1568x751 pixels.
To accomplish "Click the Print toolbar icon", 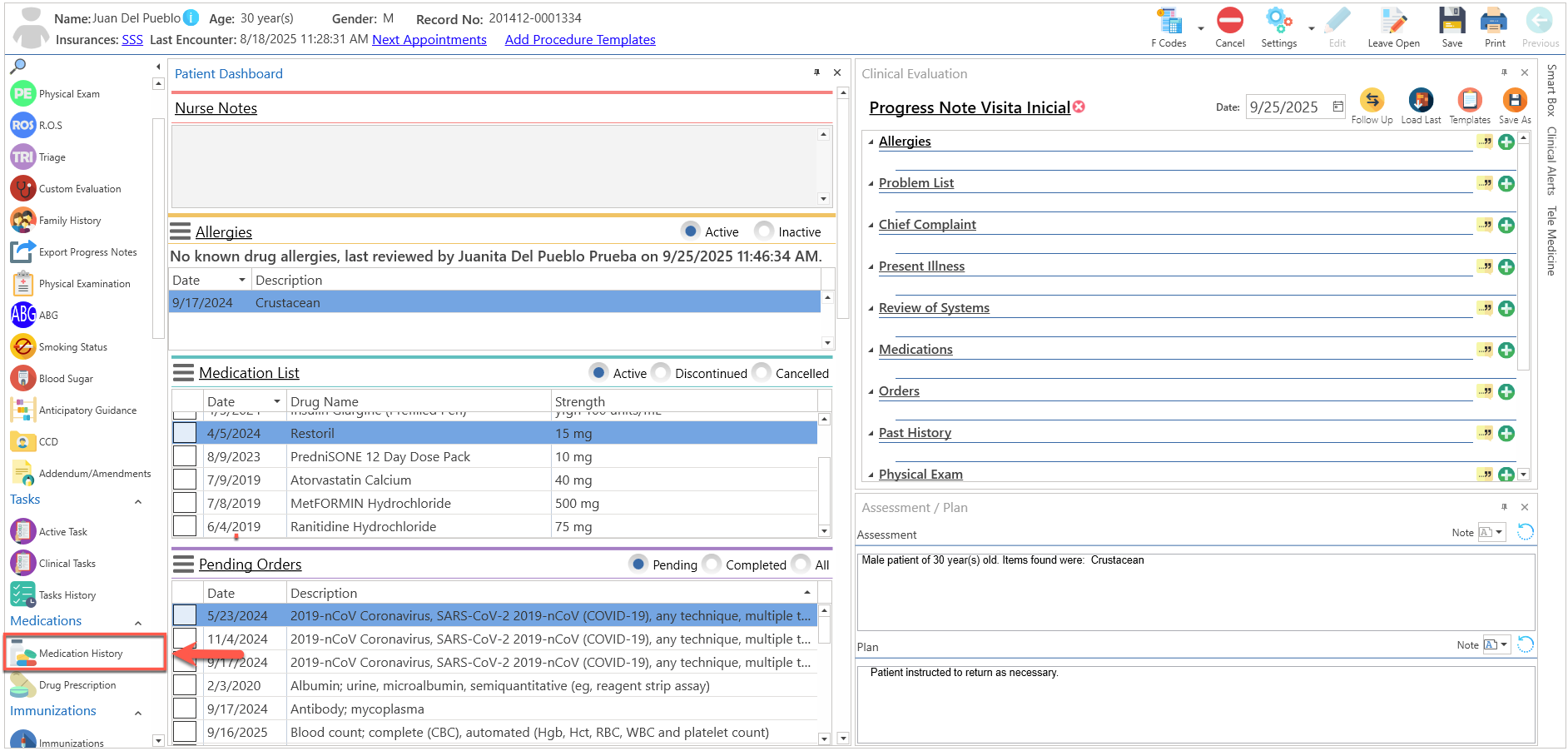I will coord(1495,21).
